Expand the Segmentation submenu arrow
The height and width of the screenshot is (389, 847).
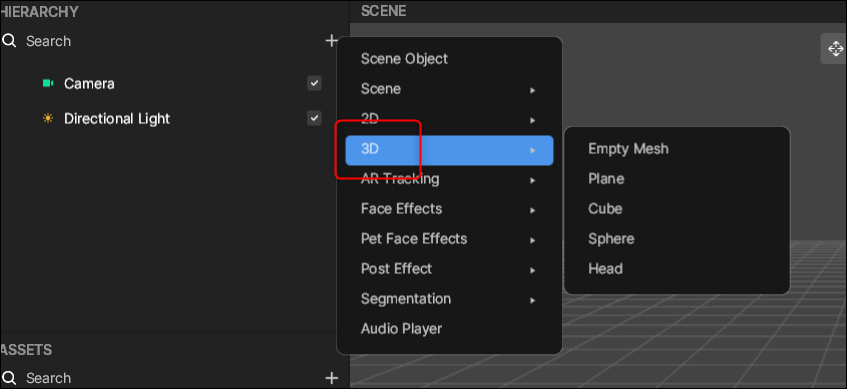pyautogui.click(x=533, y=300)
